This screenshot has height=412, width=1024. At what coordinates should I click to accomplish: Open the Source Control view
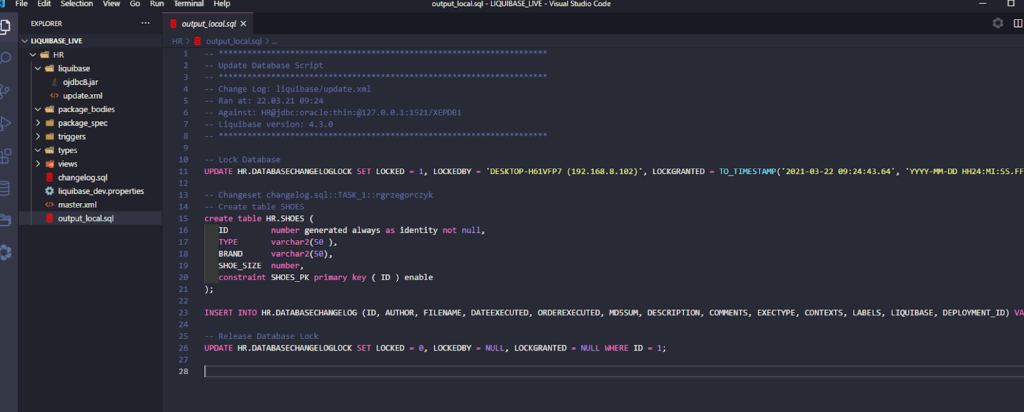click(7, 90)
